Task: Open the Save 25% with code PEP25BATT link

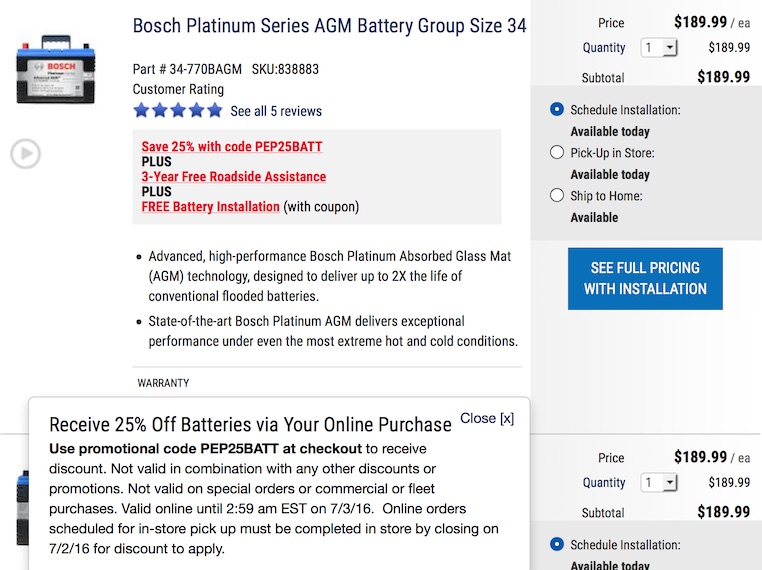Action: [232, 146]
